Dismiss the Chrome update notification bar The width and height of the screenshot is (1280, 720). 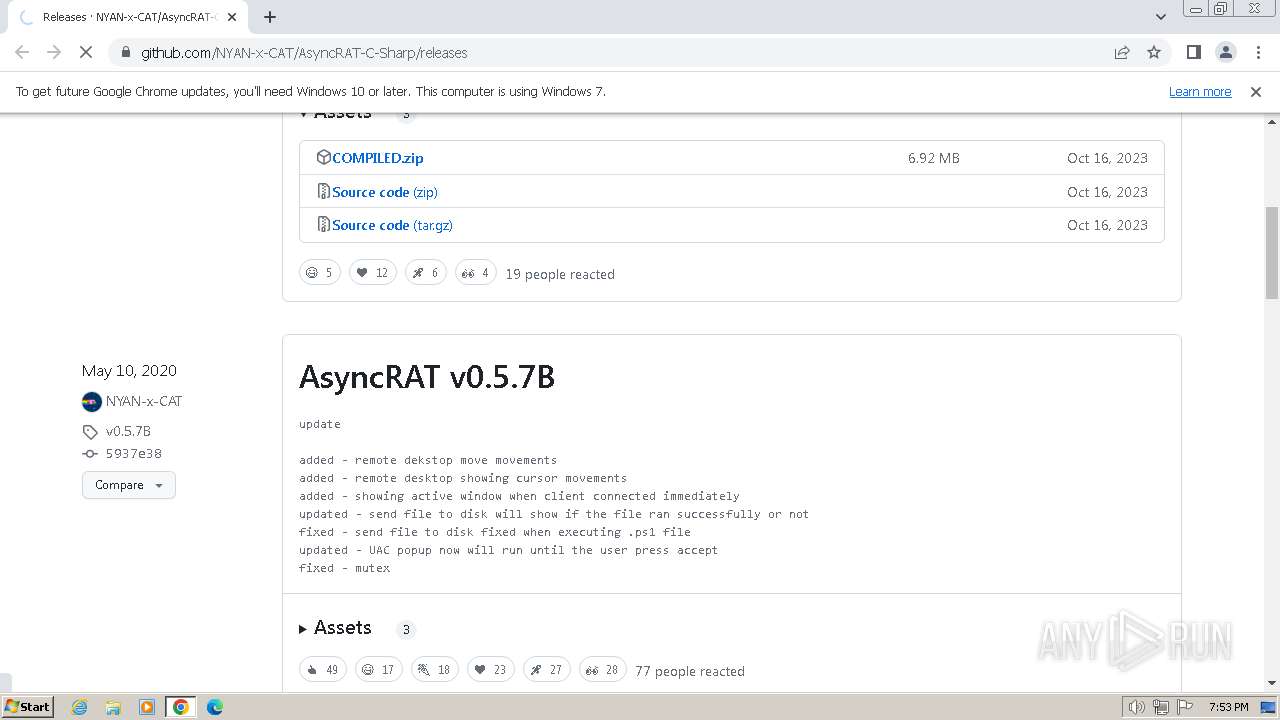(x=1256, y=91)
